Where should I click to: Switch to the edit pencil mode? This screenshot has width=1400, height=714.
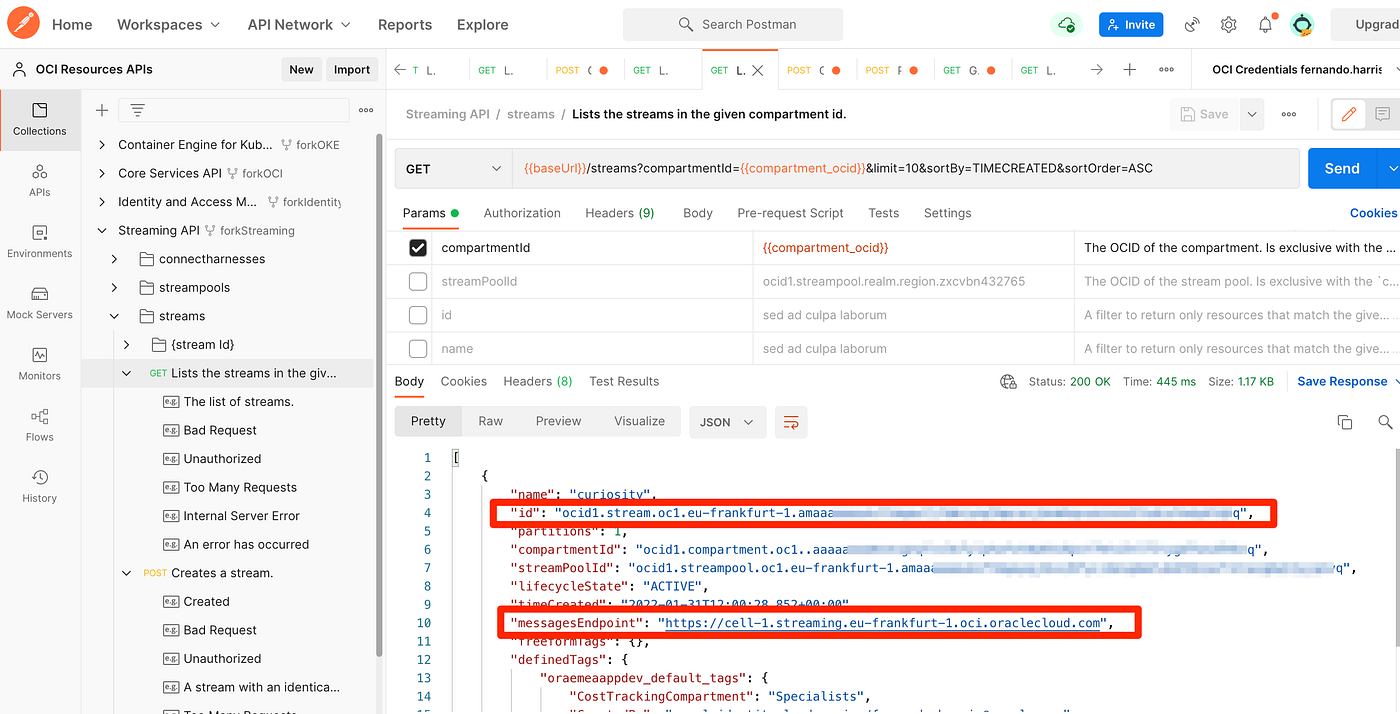click(1348, 114)
